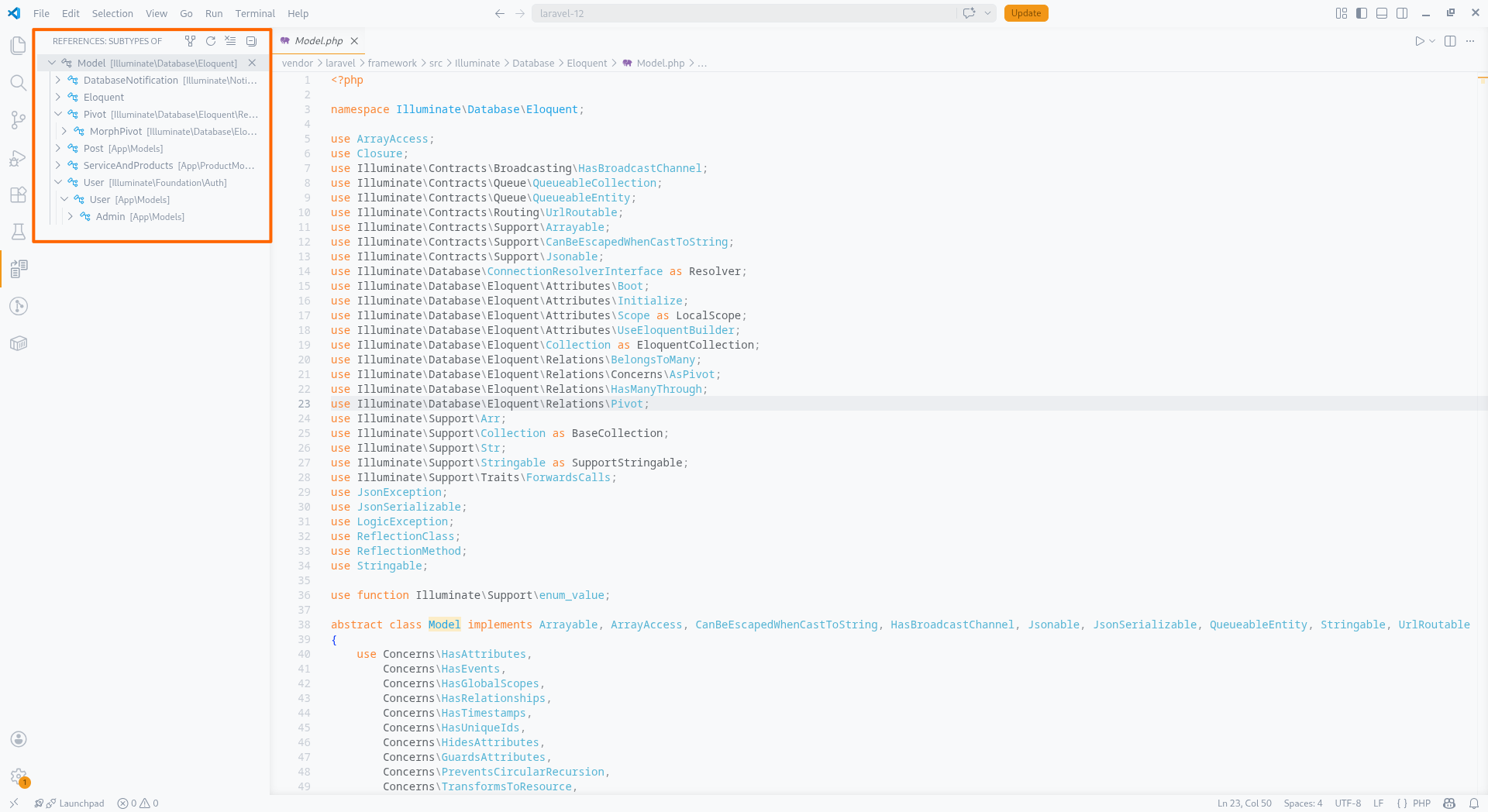1488x812 pixels.
Task: Open the Help menu
Action: tap(298, 13)
